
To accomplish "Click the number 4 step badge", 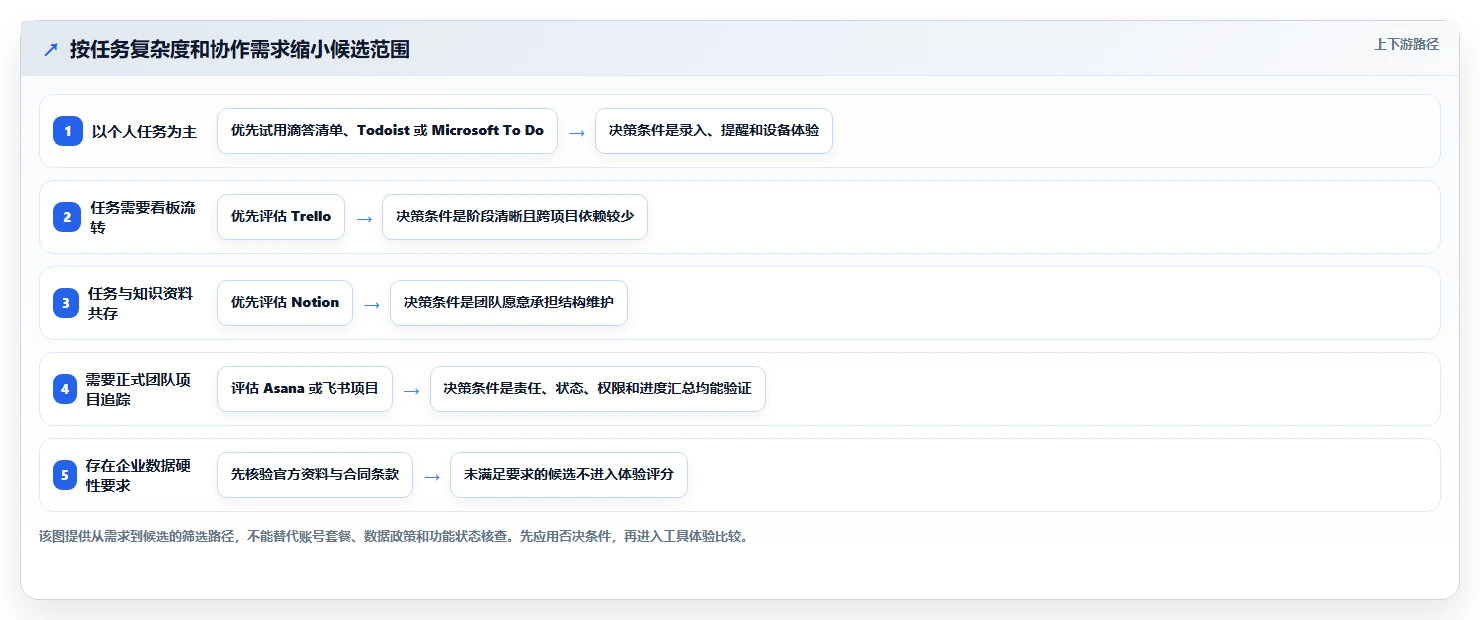I will point(65,389).
